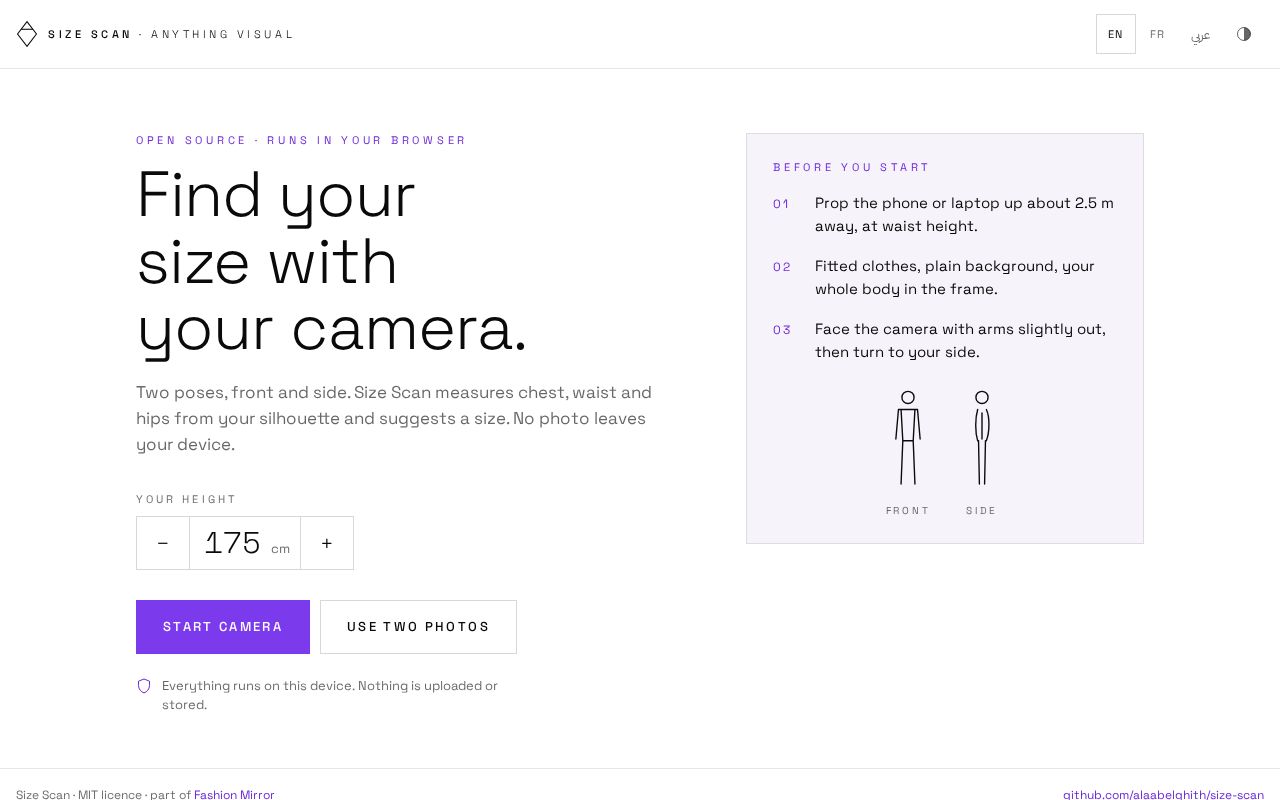Click step 03 'Face the camera' text

click(960, 341)
